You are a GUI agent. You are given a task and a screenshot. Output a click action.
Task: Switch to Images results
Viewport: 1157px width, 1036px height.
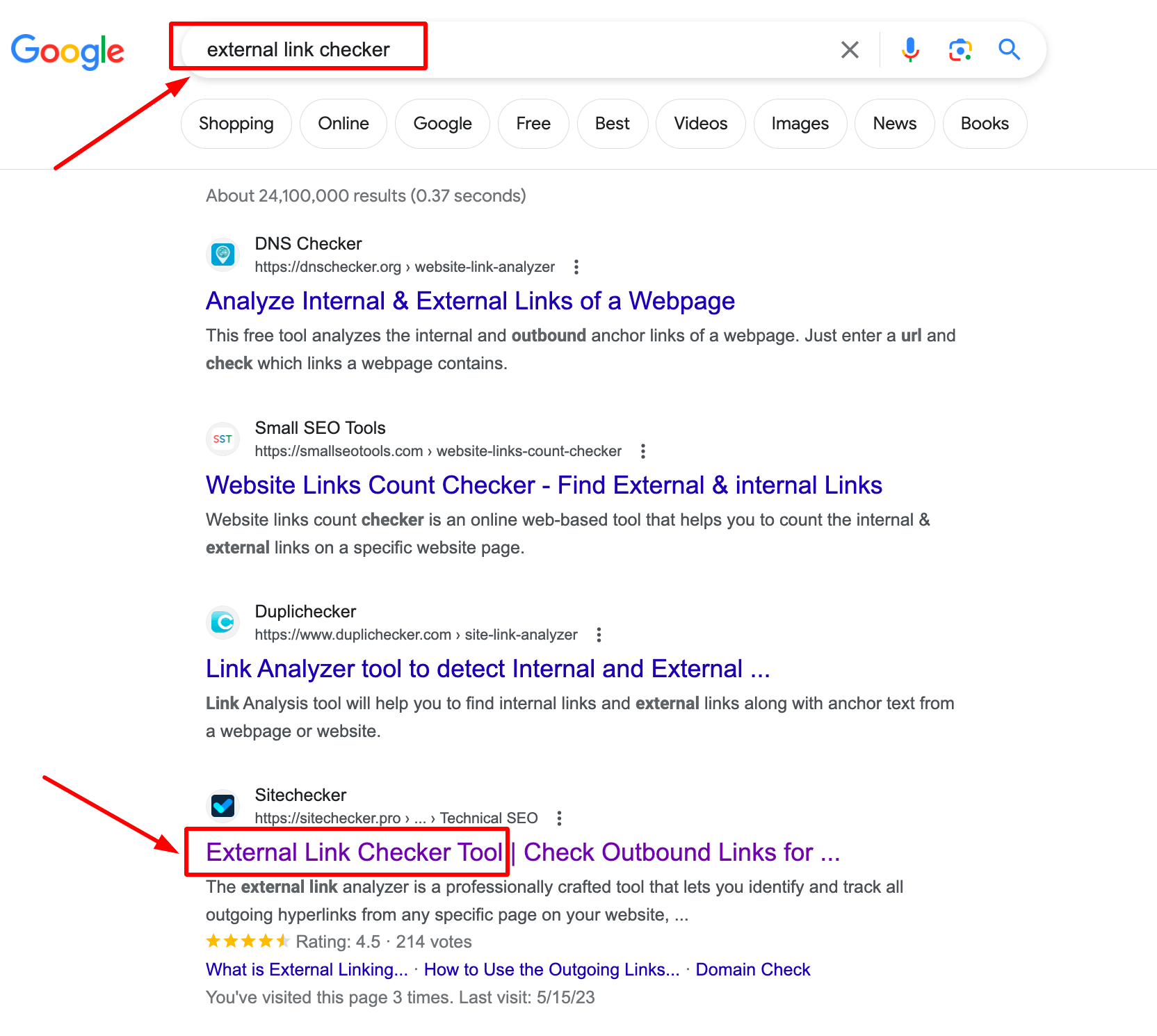[x=800, y=124]
